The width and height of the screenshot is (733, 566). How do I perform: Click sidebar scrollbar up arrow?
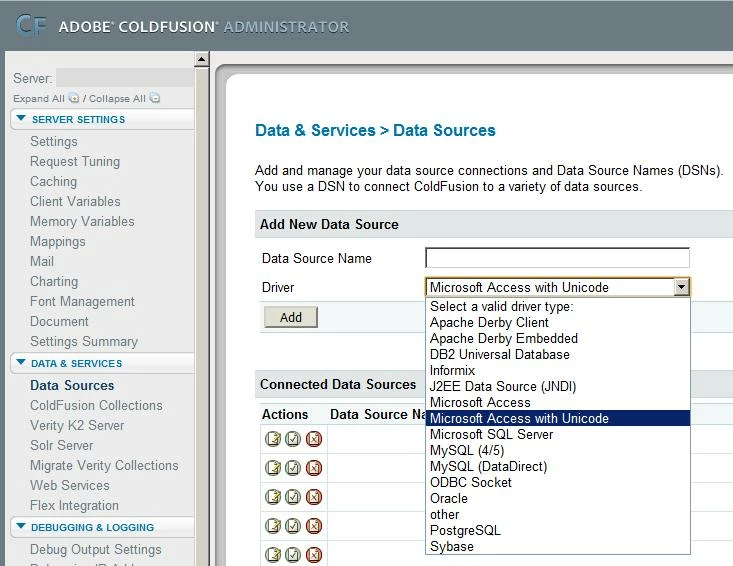201,59
